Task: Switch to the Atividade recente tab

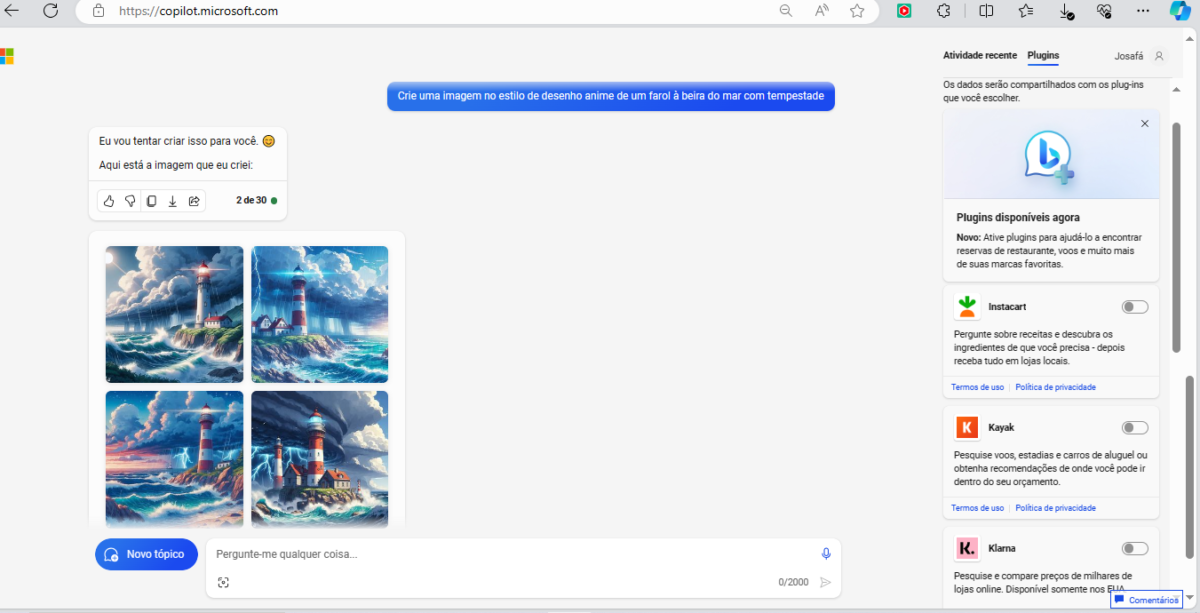Action: point(979,56)
